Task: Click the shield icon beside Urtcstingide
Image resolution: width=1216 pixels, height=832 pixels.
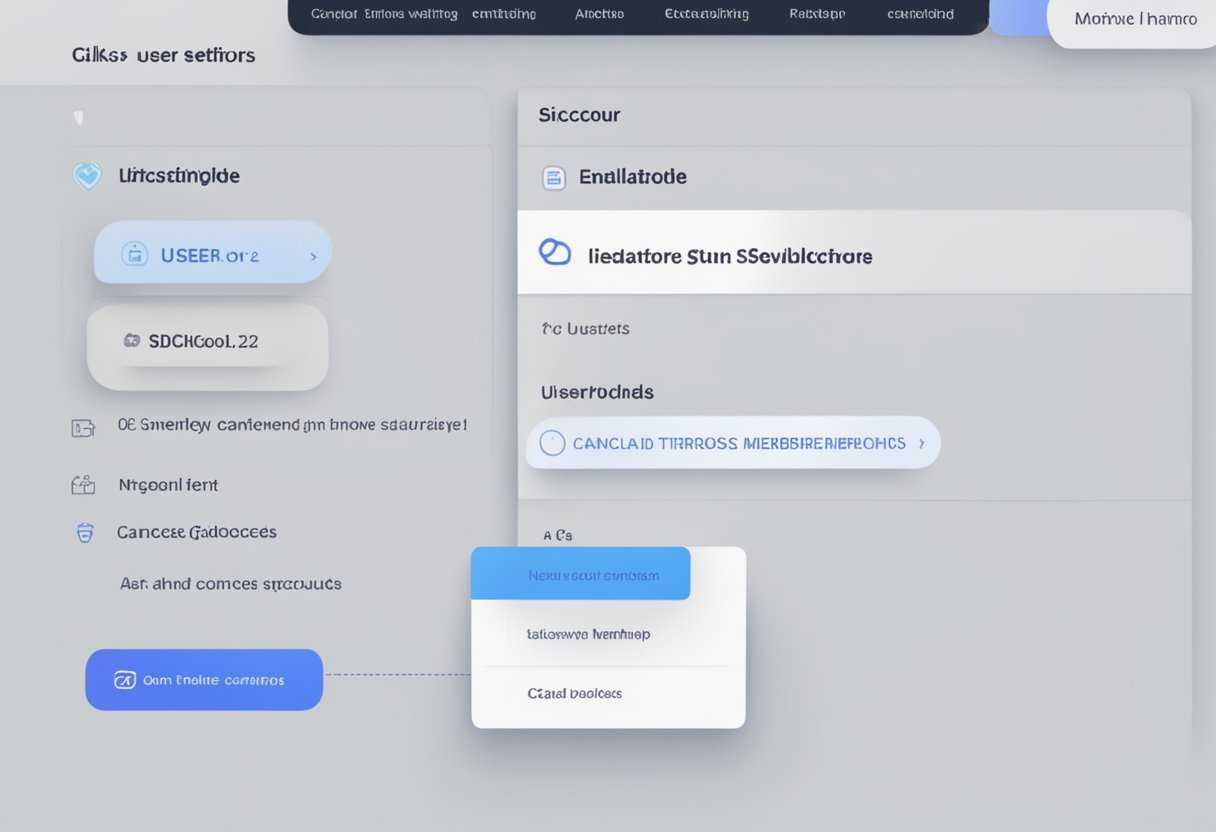Action: click(x=88, y=176)
